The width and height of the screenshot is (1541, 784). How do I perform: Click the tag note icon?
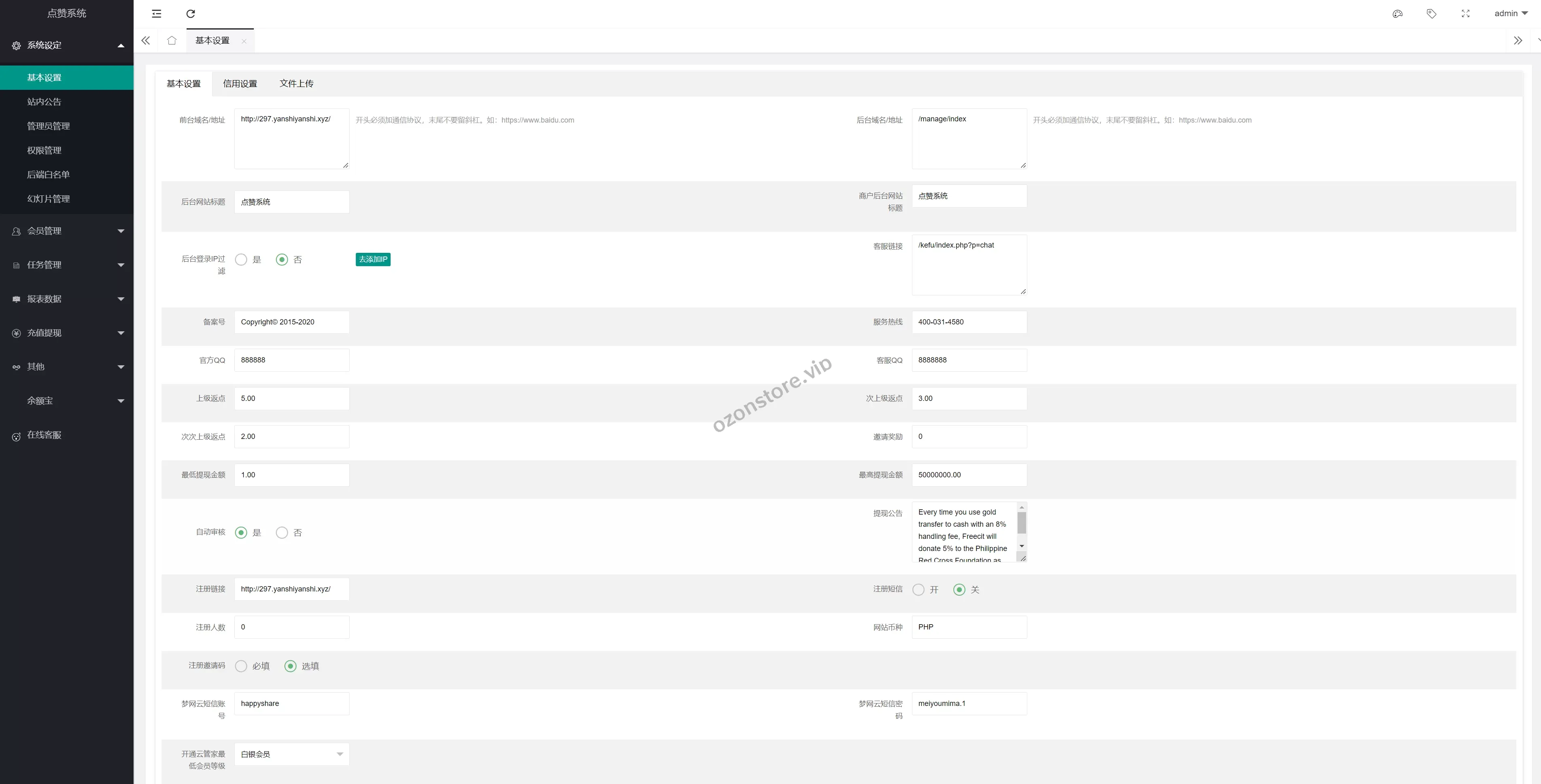click(x=1432, y=14)
